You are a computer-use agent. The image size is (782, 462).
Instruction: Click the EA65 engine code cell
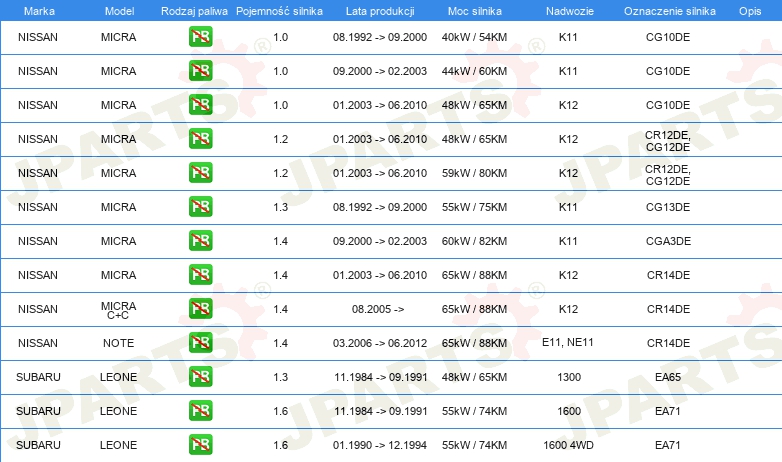668,377
